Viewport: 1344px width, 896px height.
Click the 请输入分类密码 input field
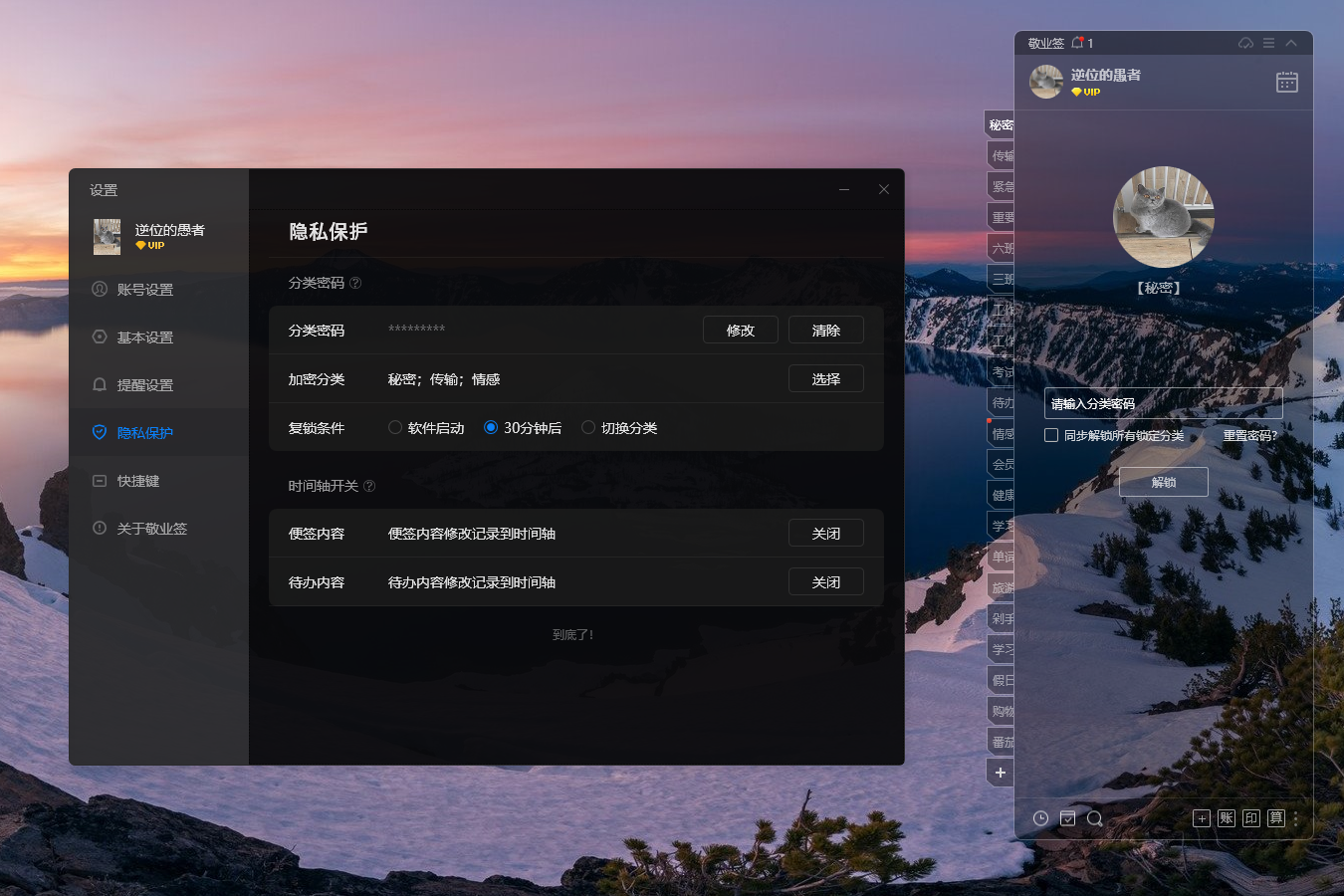[x=1163, y=403]
